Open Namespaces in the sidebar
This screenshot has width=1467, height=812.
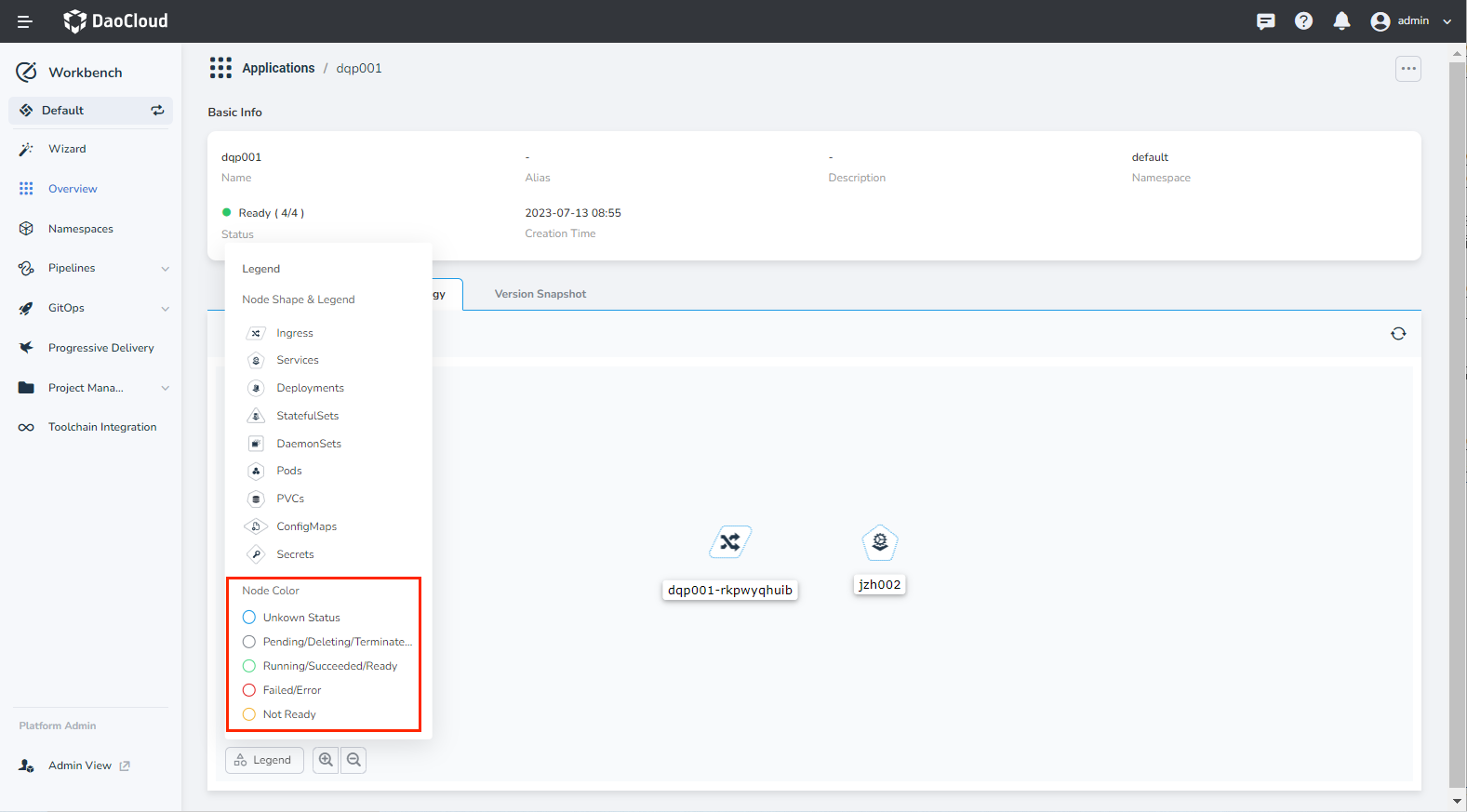pos(81,229)
